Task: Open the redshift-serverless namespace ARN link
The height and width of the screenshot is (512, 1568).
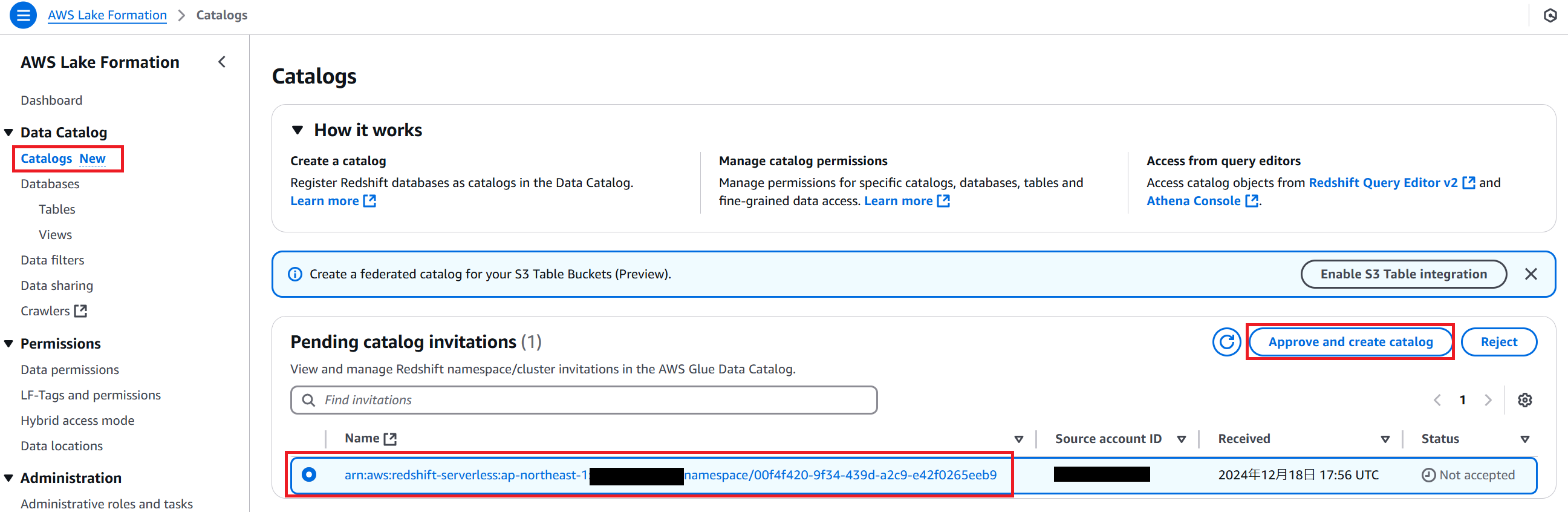Action: (x=670, y=475)
